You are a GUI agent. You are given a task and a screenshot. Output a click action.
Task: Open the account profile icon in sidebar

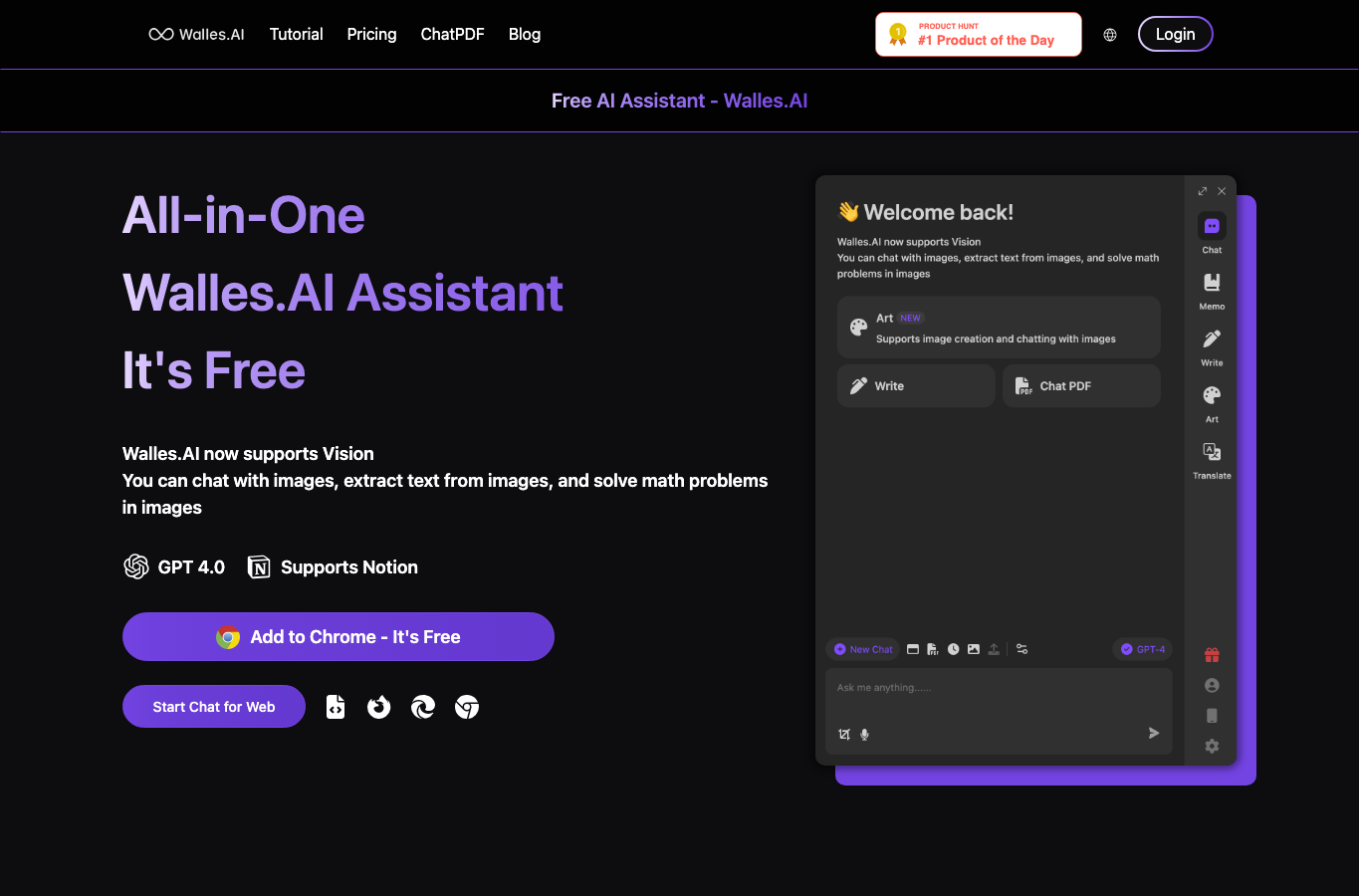click(x=1212, y=685)
